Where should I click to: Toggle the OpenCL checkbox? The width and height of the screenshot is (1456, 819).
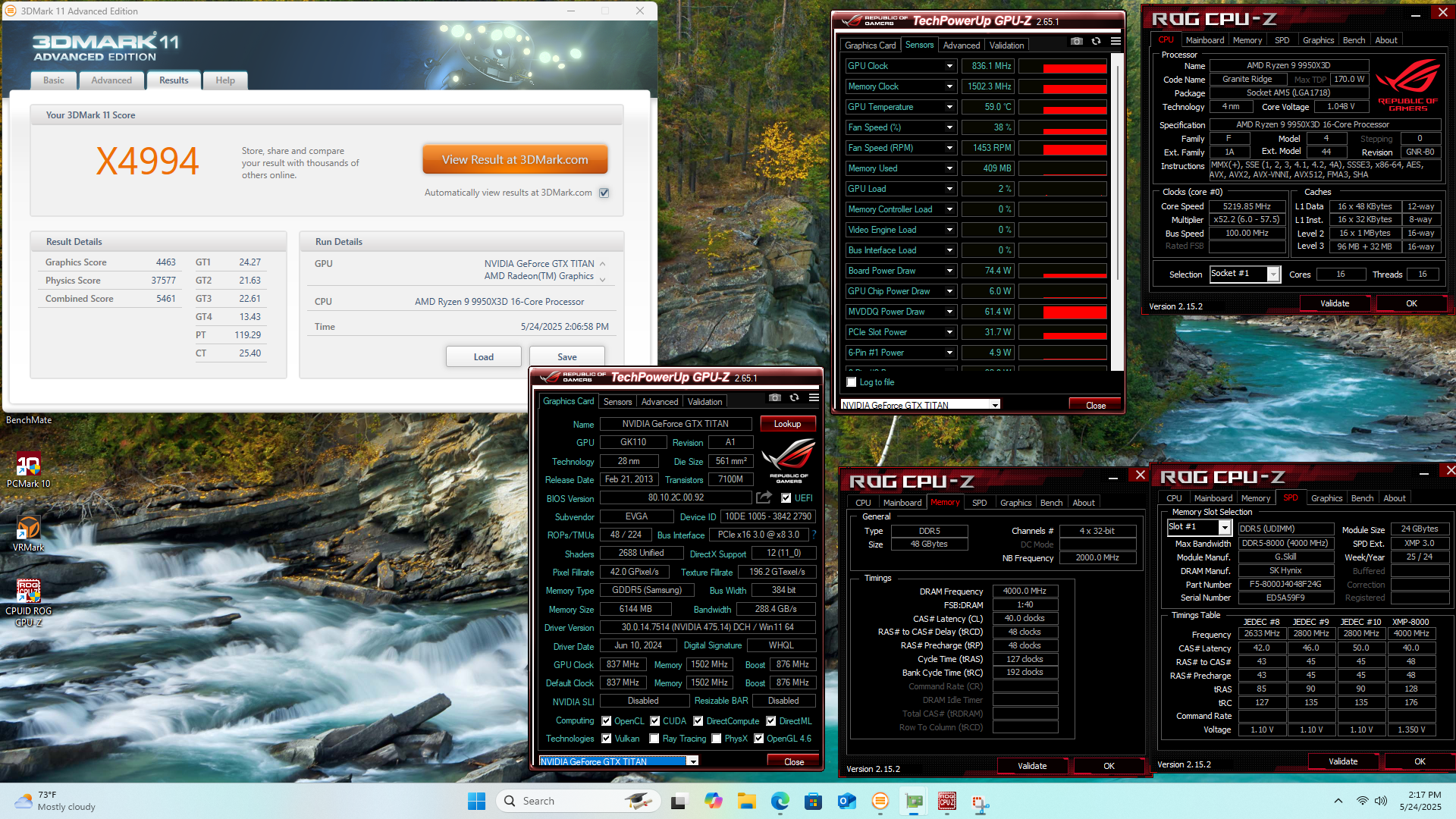tap(607, 721)
